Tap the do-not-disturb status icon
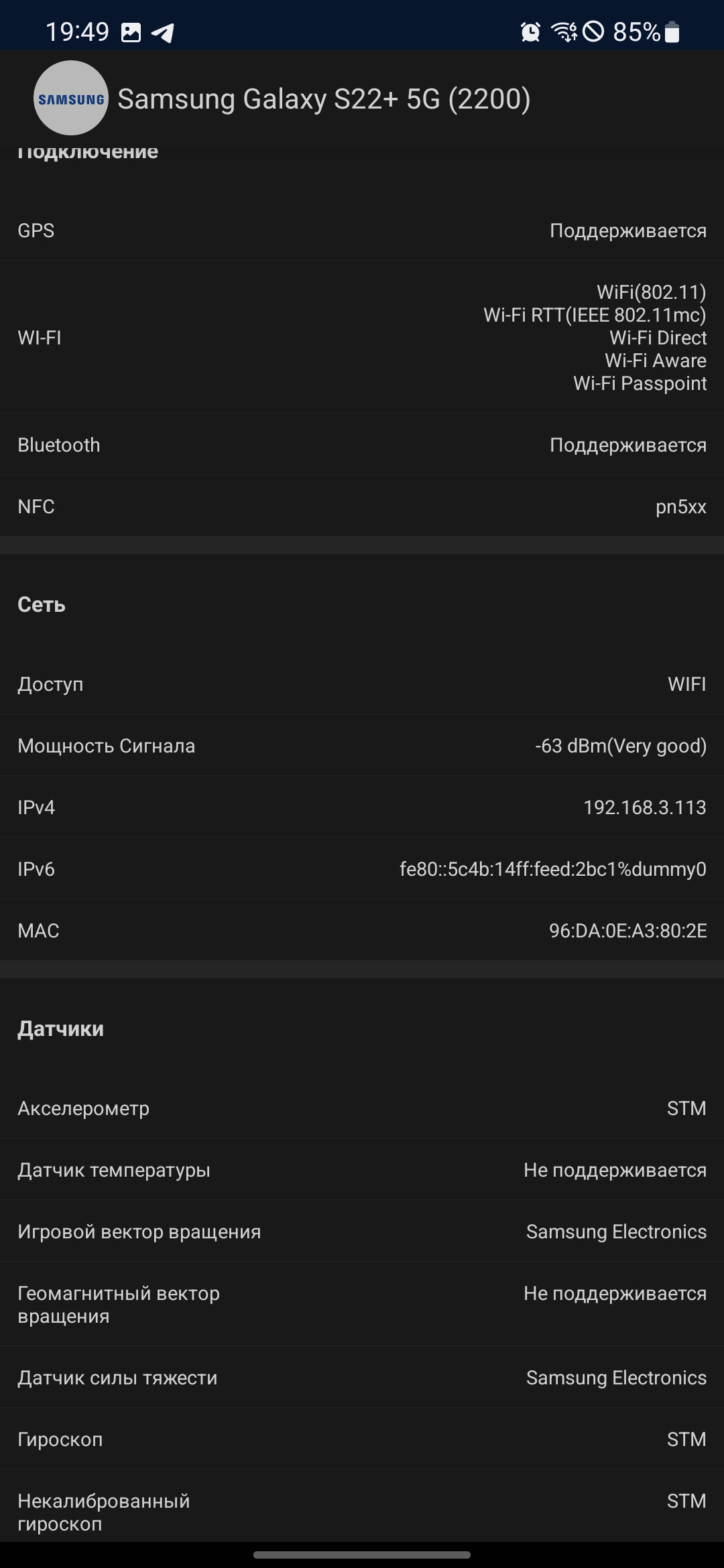Screen dimensions: 724x1568 (x=593, y=31)
